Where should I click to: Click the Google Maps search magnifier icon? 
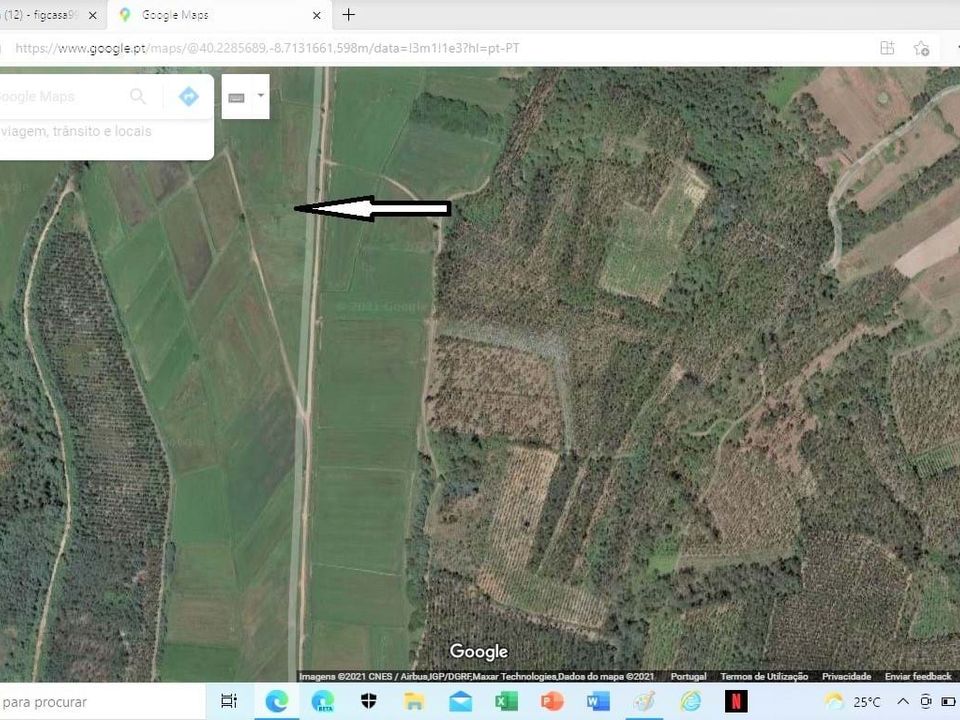coord(138,96)
